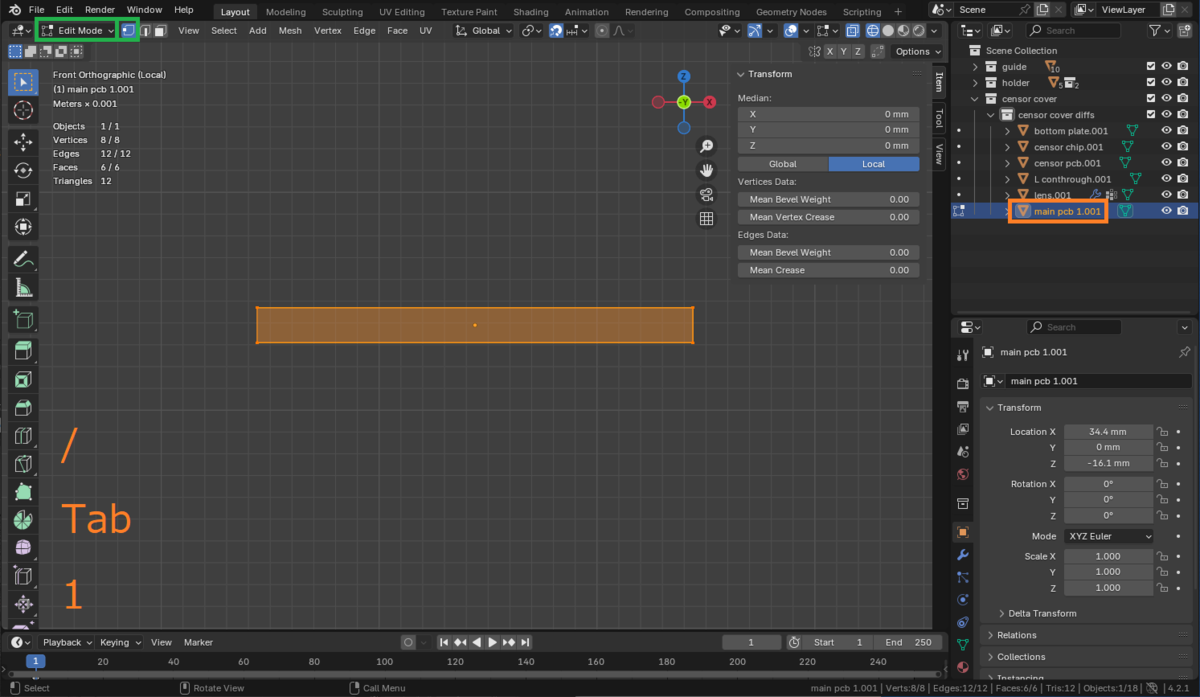Switch to face select mode
Screen dimensions: 1200x697
pos(160,30)
